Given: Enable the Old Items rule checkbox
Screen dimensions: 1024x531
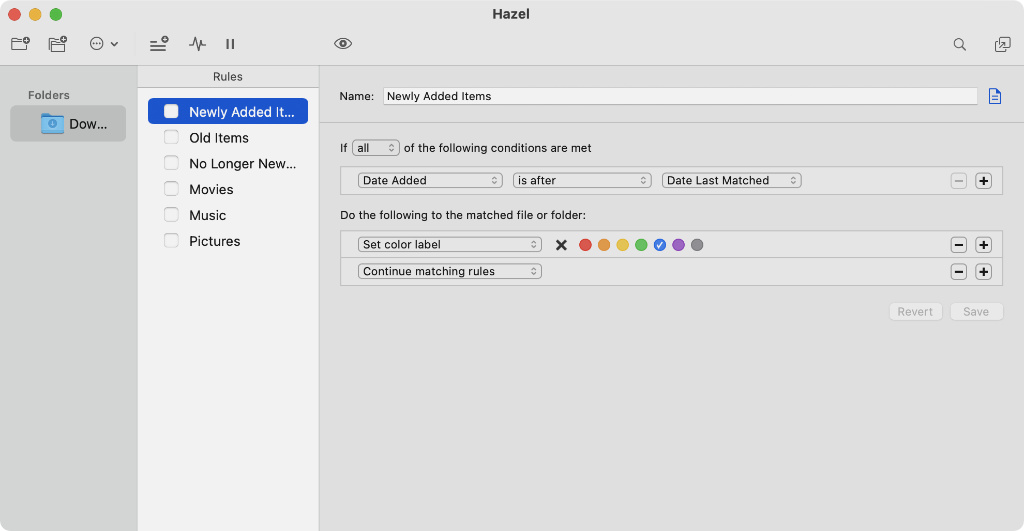Looking at the screenshot, I should tap(171, 138).
